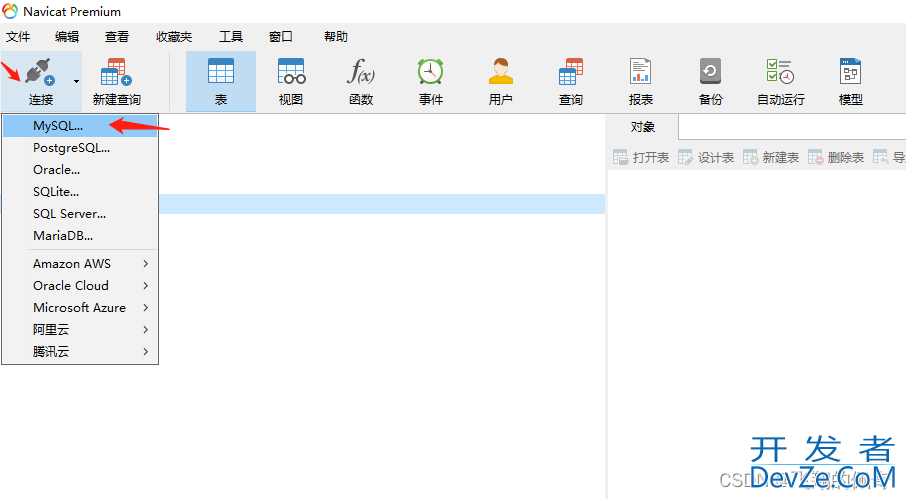906x499 pixels.
Task: Open the 文件 (File) menu
Action: pyautogui.click(x=18, y=37)
